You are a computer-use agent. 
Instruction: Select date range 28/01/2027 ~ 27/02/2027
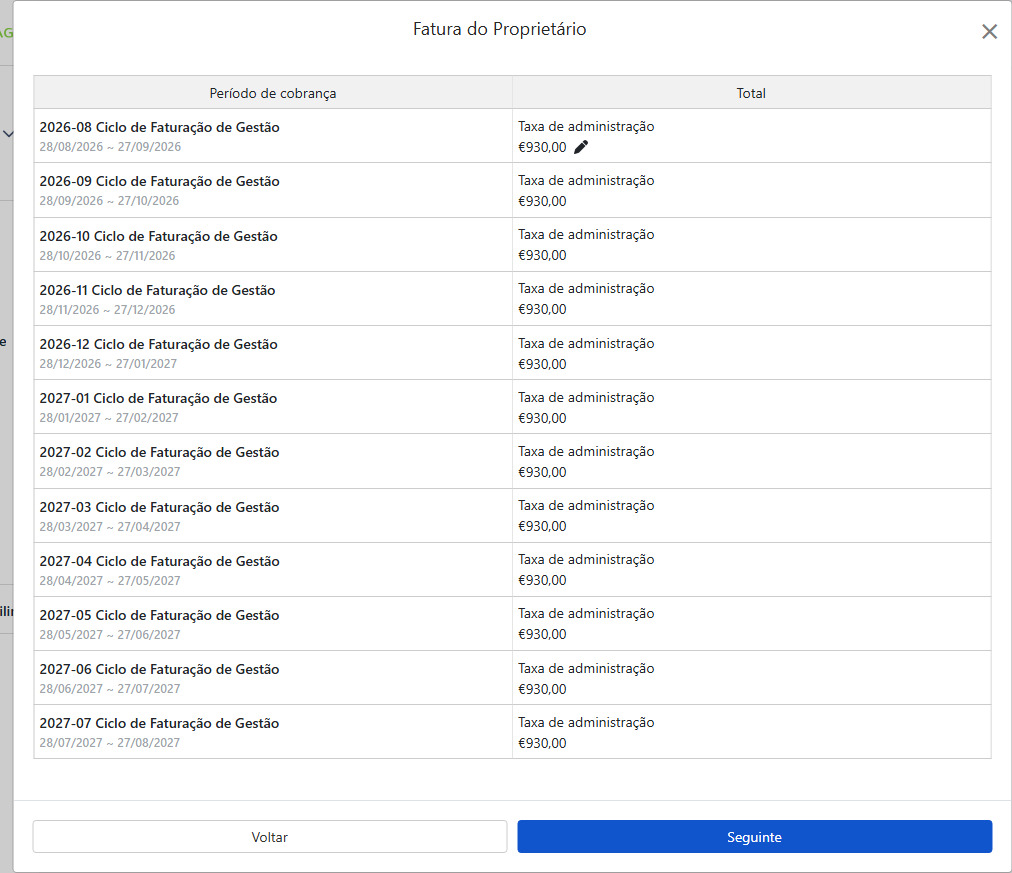pos(108,417)
